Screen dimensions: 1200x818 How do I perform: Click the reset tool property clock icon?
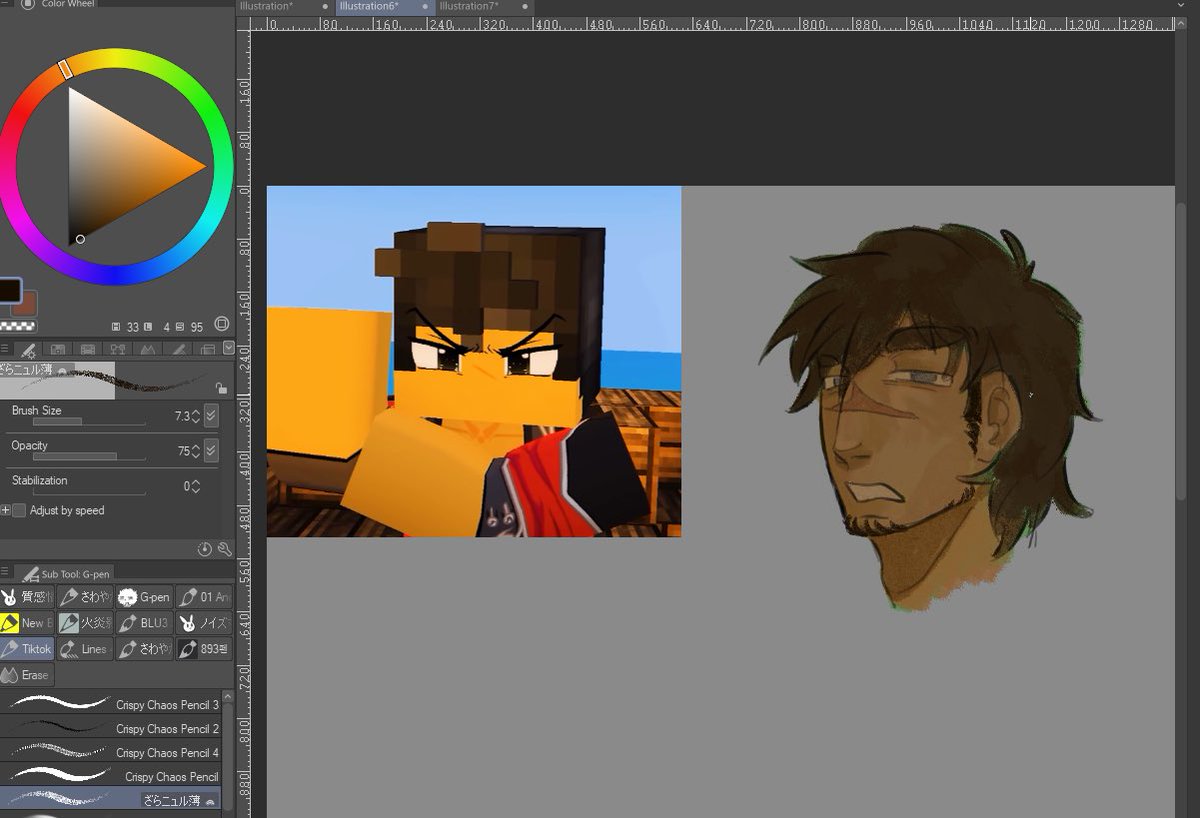coord(205,549)
